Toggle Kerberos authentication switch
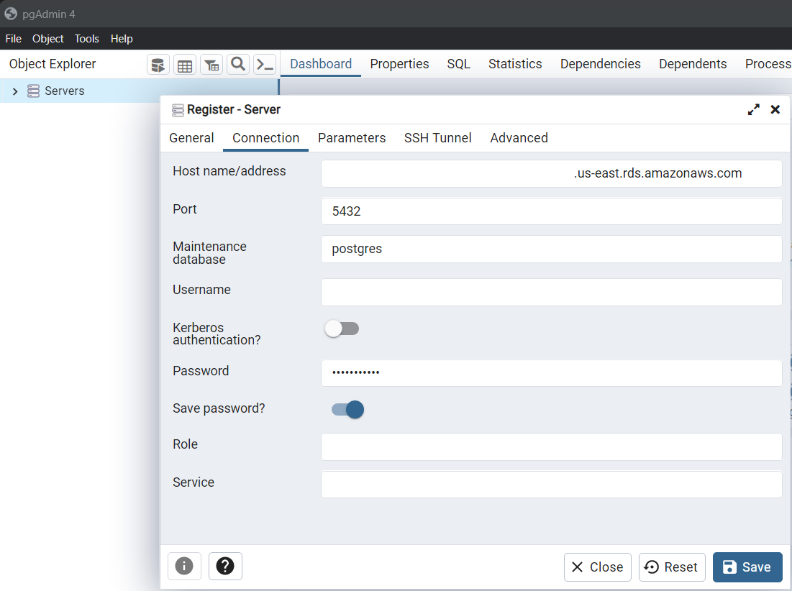The width and height of the screenshot is (792, 591). point(342,329)
